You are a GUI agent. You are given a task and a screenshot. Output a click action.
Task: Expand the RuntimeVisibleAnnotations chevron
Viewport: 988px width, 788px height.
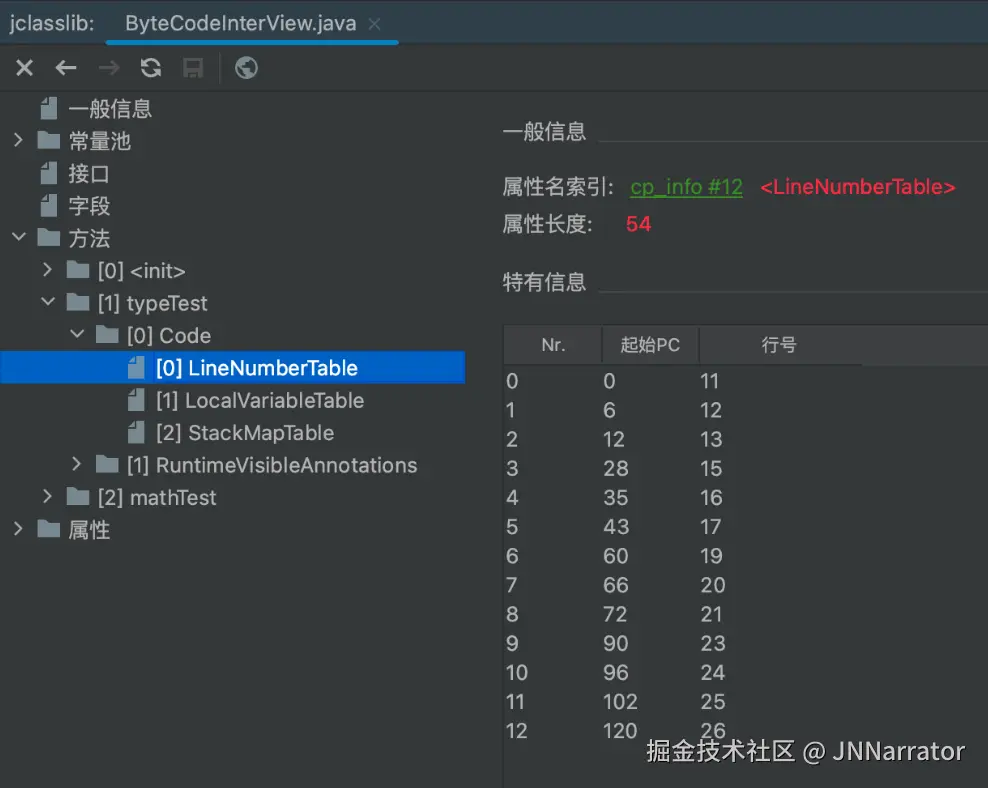coord(76,464)
